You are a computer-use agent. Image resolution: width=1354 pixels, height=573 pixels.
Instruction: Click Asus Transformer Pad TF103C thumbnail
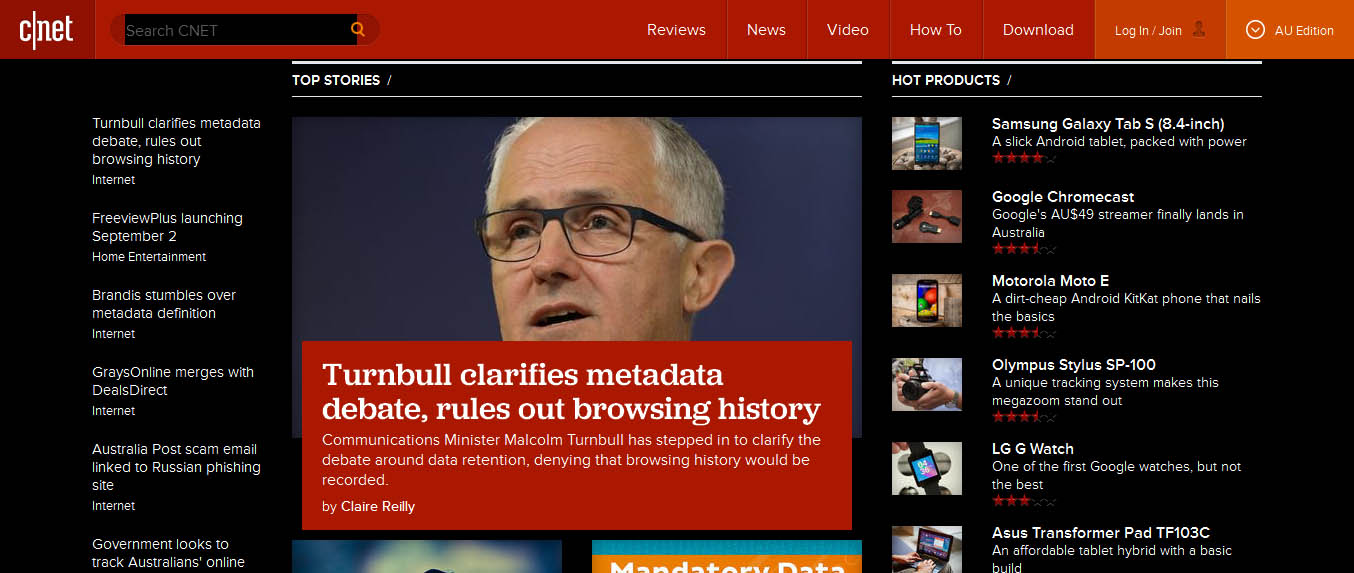click(x=927, y=549)
